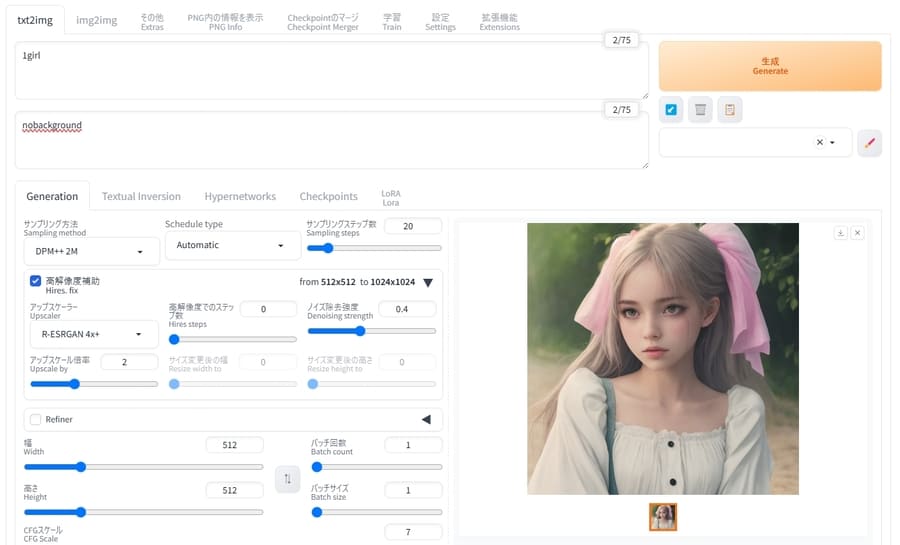Enable the Refiner checkbox

(x=36, y=419)
